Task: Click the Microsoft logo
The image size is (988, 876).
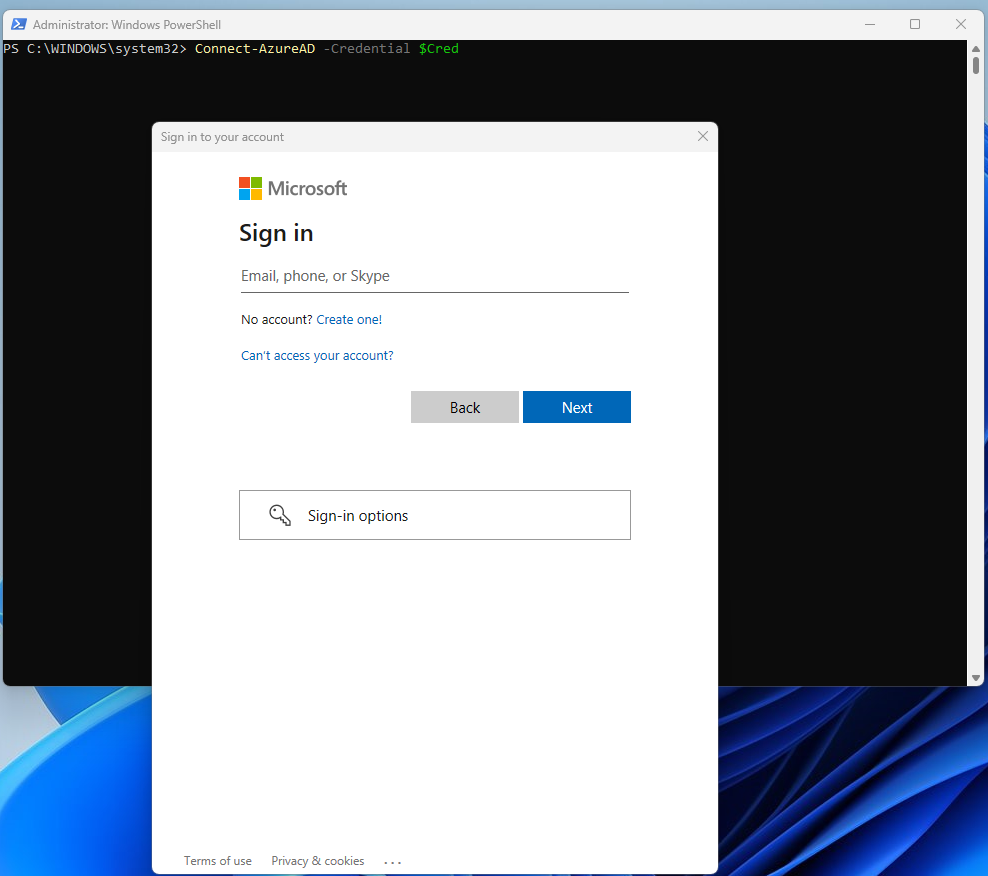Action: pyautogui.click(x=292, y=188)
